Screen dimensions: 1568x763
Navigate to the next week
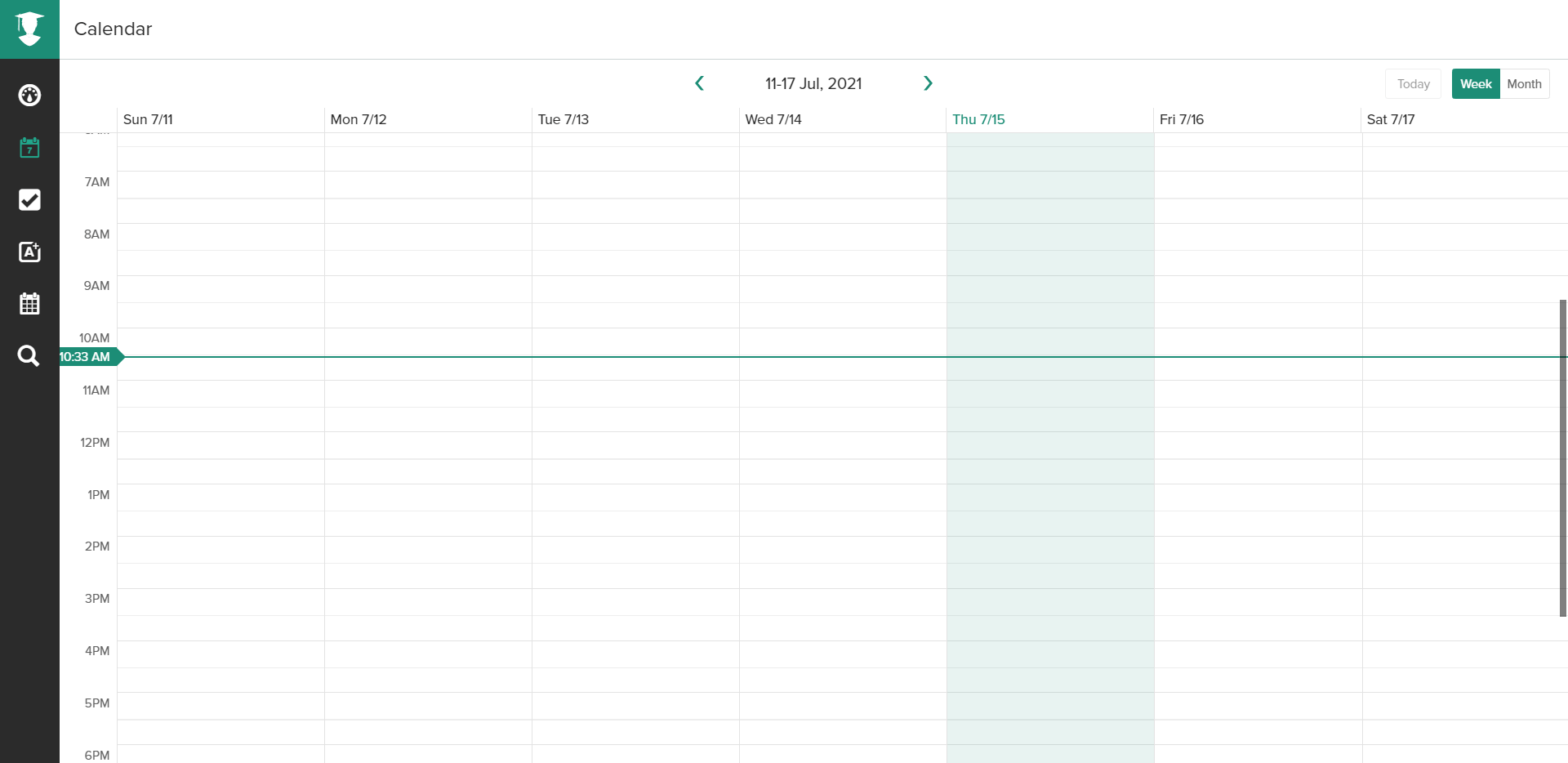tap(928, 83)
